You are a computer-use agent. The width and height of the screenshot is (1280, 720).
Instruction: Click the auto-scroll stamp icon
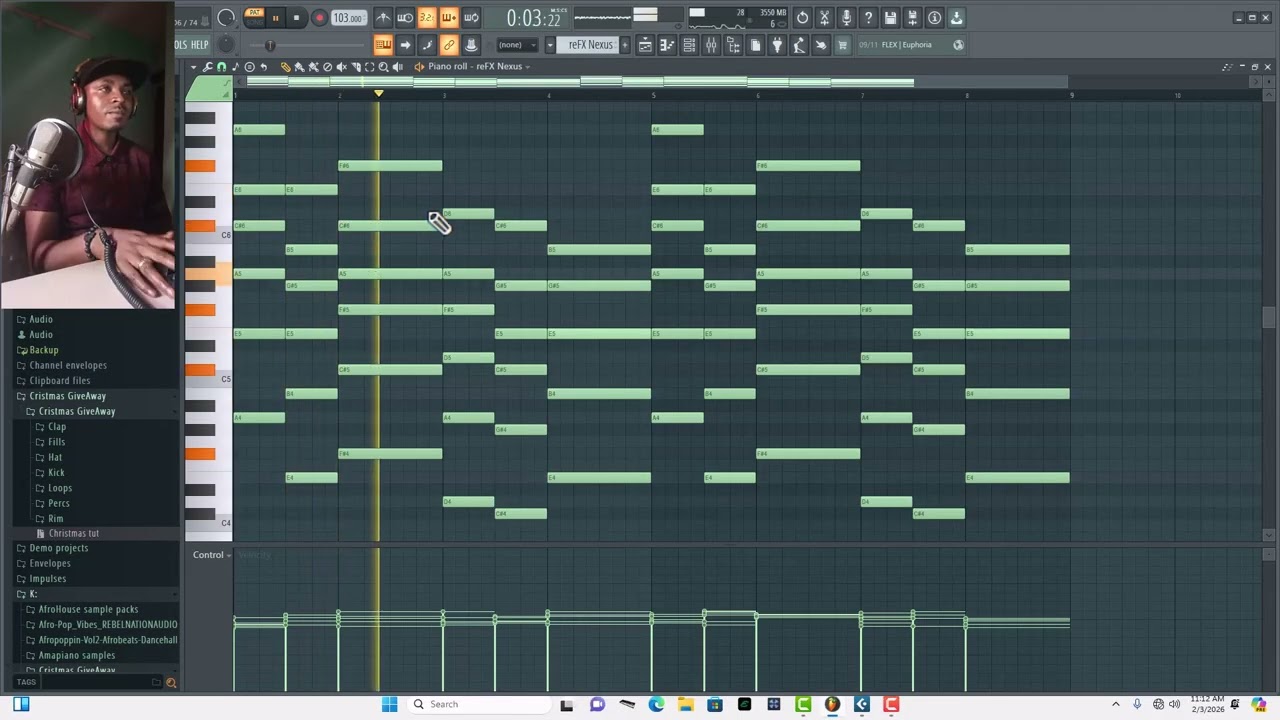(x=471, y=45)
